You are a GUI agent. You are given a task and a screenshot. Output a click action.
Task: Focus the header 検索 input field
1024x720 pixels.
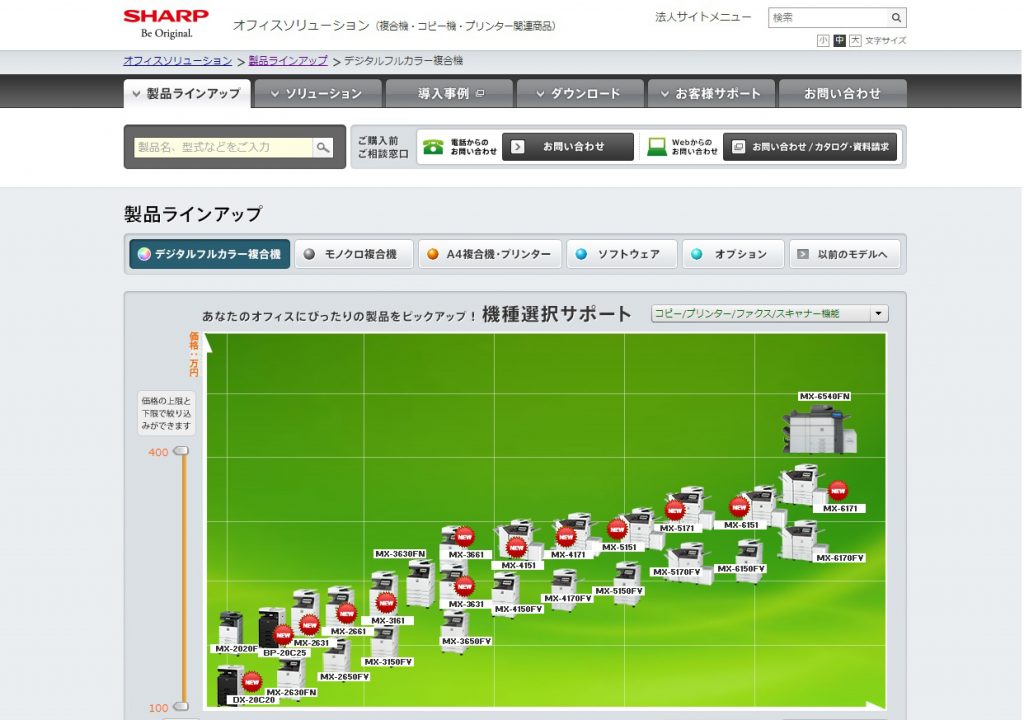tap(829, 18)
